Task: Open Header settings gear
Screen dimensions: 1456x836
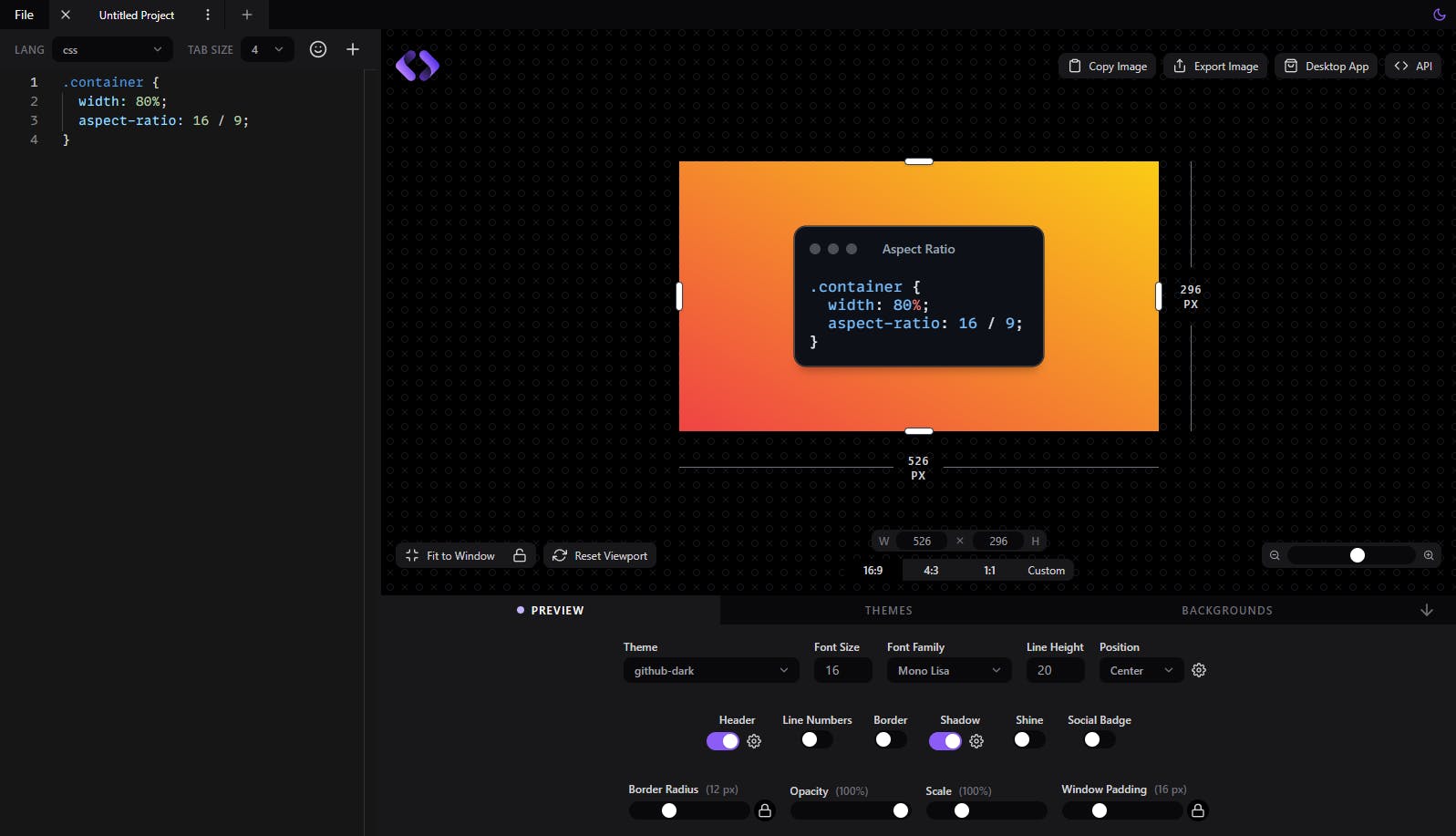Action: coord(754,741)
